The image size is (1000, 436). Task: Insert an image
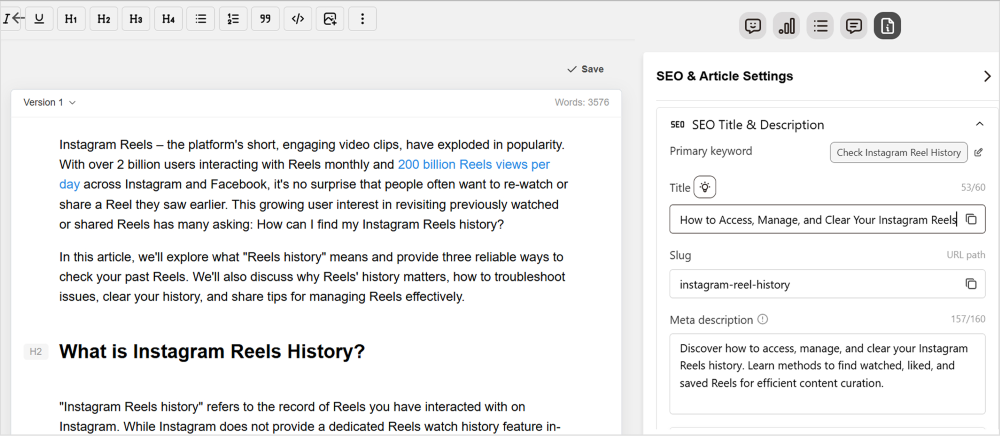click(x=330, y=18)
